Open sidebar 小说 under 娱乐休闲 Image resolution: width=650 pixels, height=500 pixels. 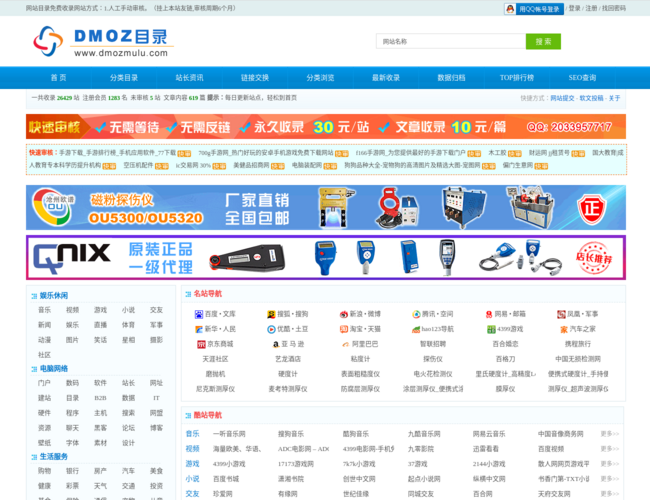128,310
